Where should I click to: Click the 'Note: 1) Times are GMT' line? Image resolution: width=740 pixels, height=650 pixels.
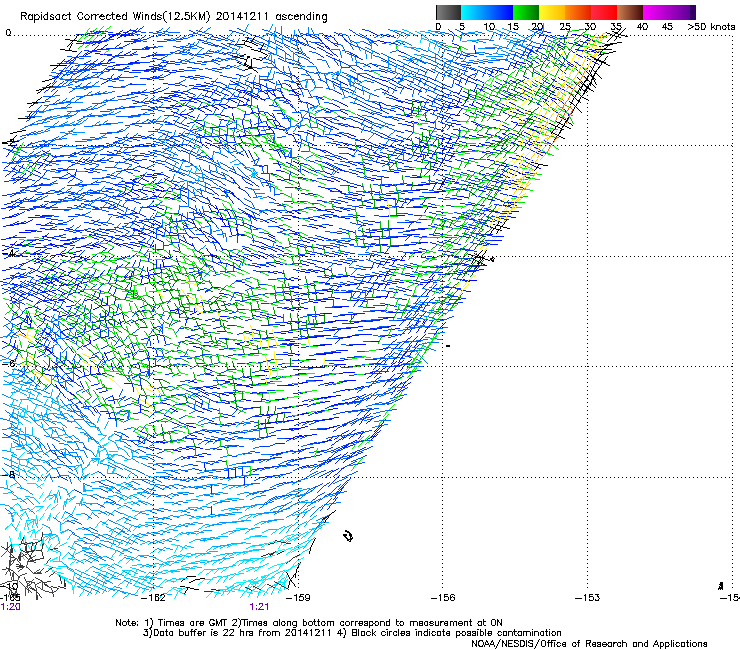[309, 623]
